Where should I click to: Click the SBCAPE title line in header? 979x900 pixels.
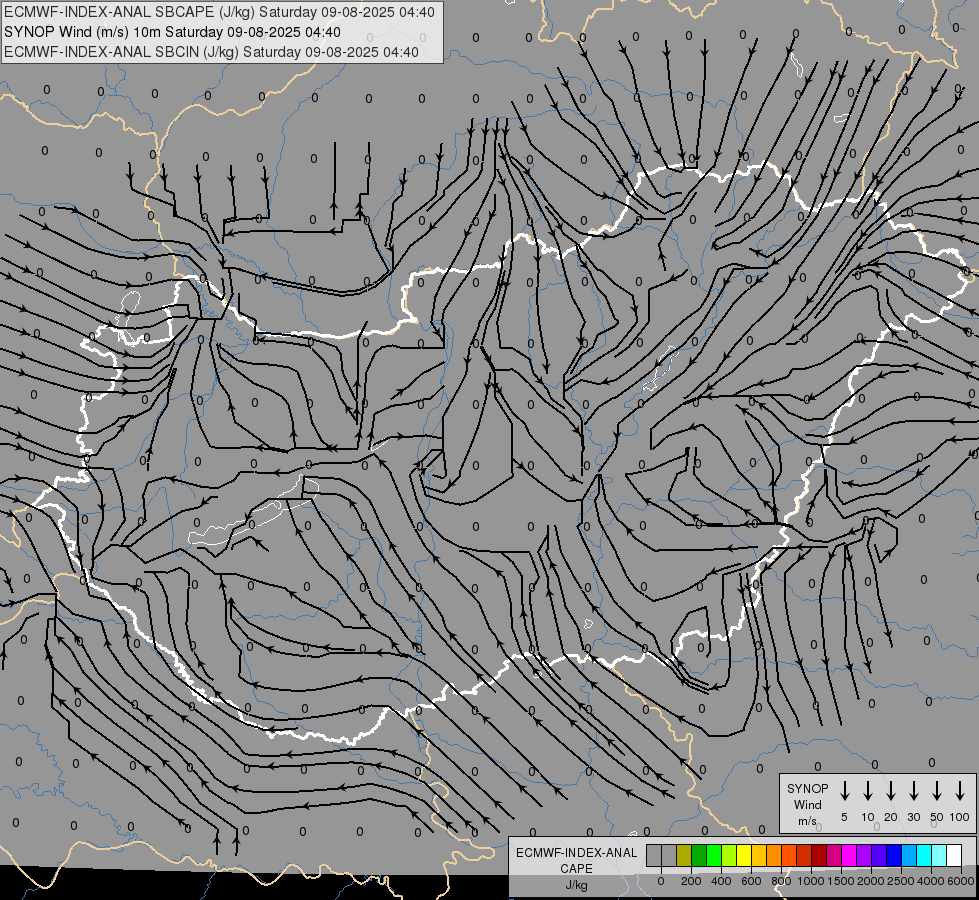tap(219, 12)
